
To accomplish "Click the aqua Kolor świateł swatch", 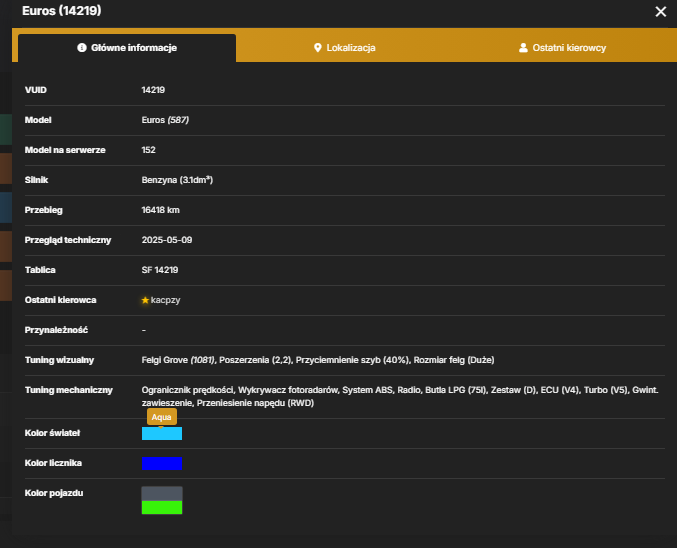I will click(x=162, y=434).
